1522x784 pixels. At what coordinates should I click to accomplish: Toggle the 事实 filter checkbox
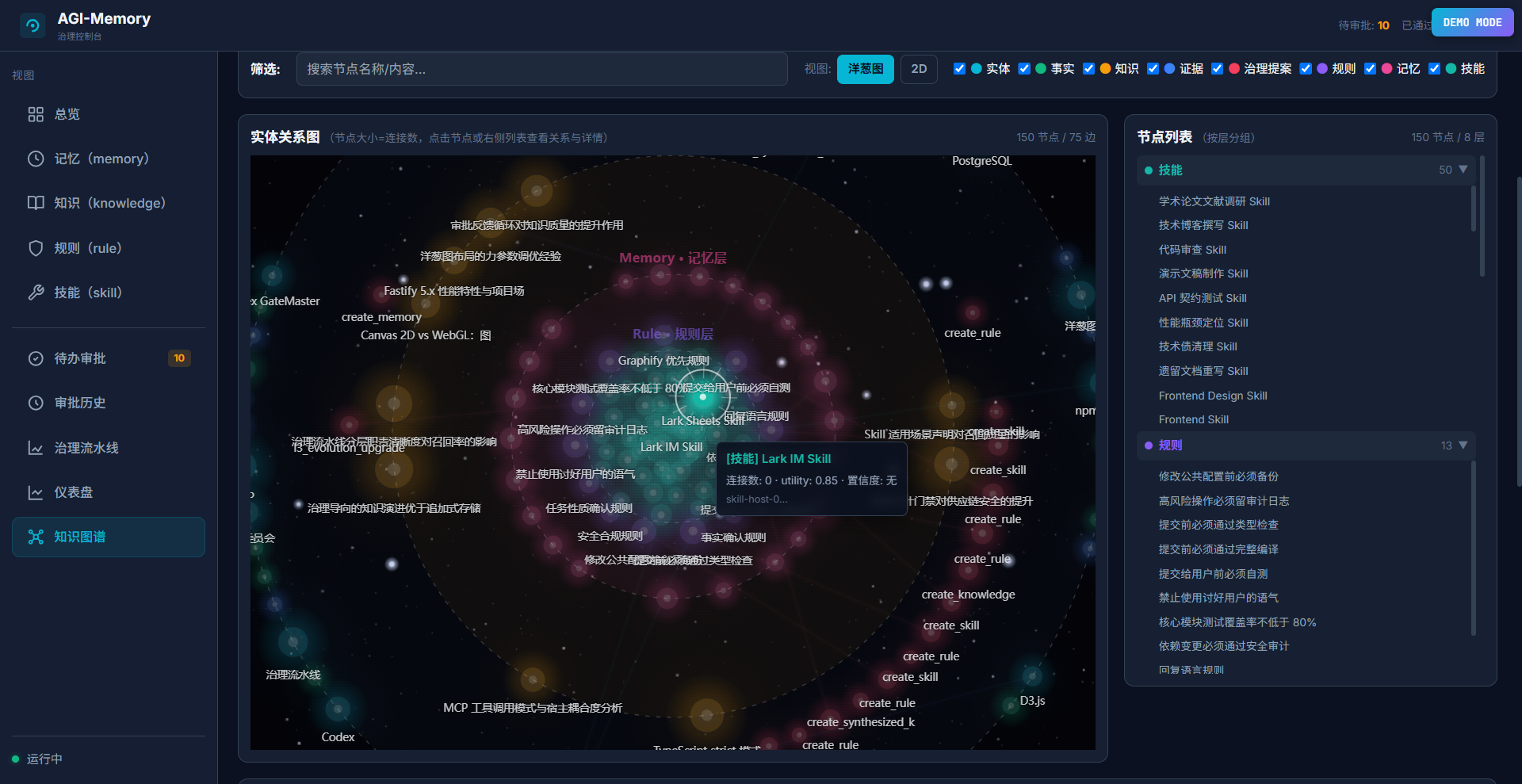(1024, 69)
